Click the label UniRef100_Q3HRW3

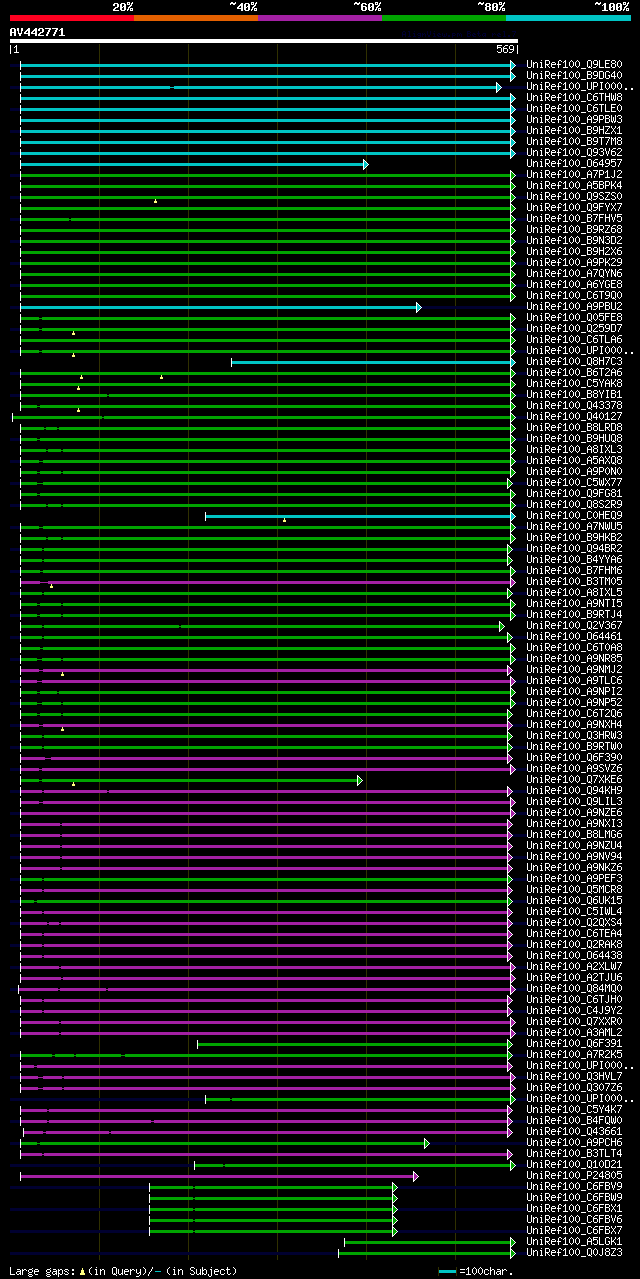(x=574, y=736)
